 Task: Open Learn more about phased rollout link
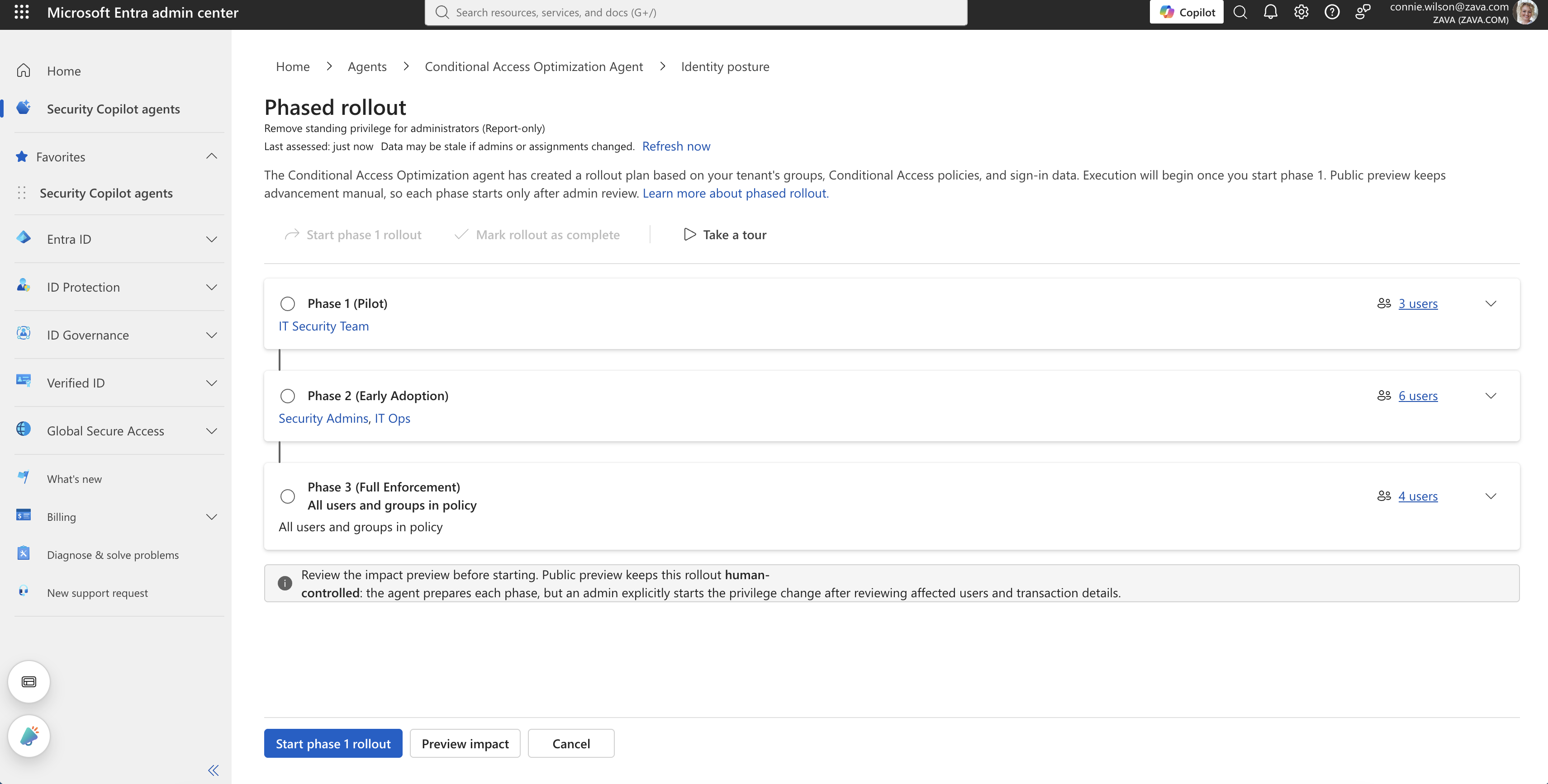(x=736, y=194)
